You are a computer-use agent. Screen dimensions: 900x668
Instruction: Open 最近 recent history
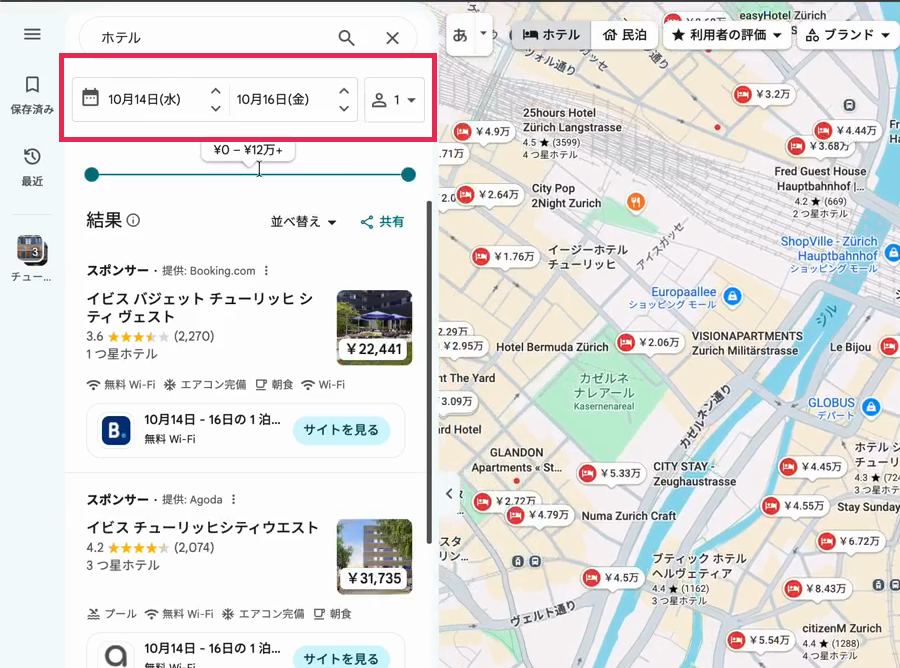32,167
